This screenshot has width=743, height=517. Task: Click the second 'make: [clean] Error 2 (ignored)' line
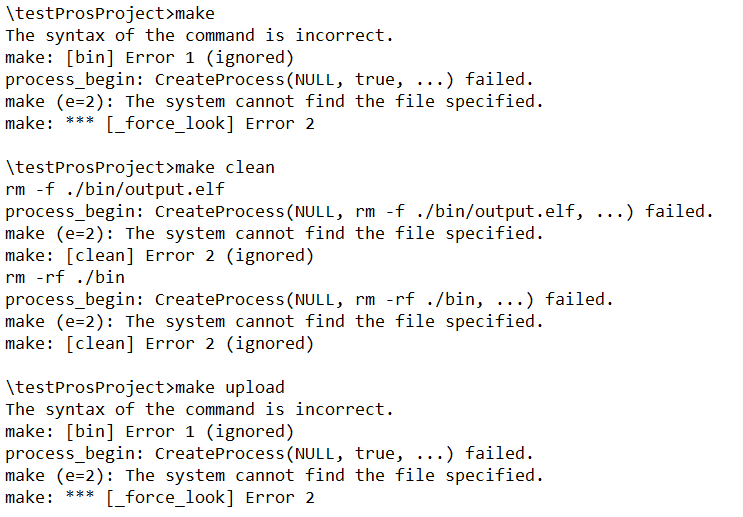[160, 344]
